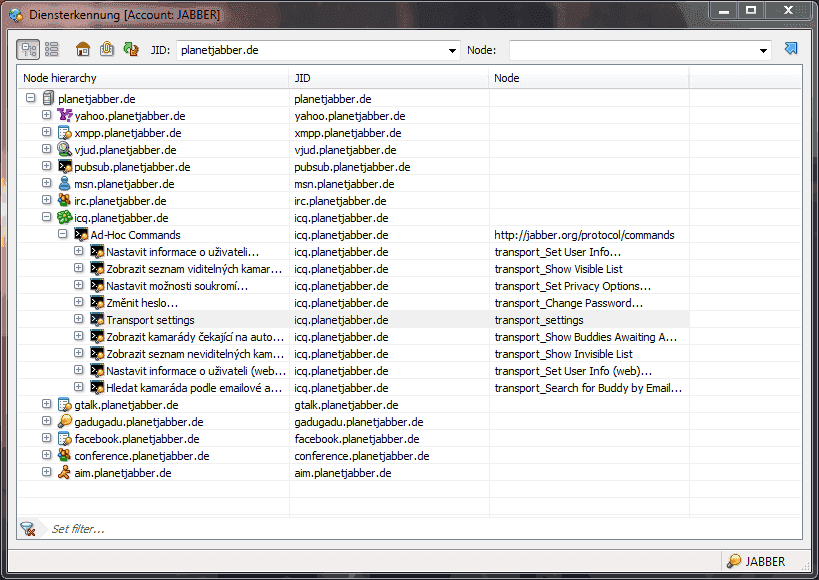The width and height of the screenshot is (819, 580).
Task: Click conference.planetjabber.de in the JID column
Action: click(x=361, y=456)
